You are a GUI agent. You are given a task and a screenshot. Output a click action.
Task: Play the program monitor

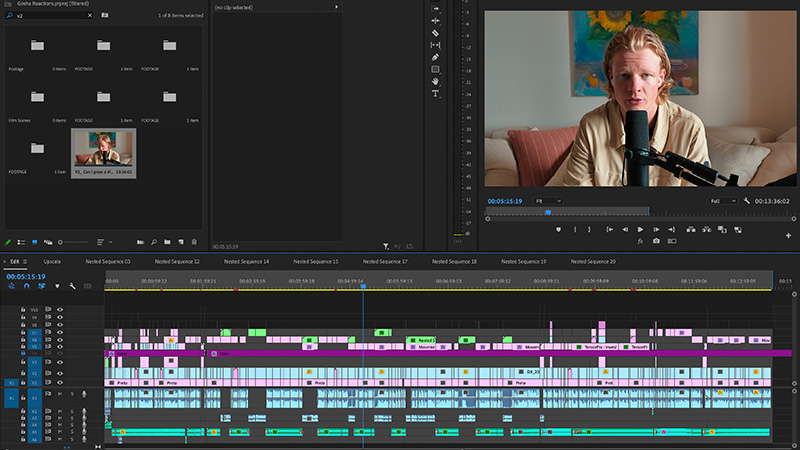pyautogui.click(x=640, y=230)
